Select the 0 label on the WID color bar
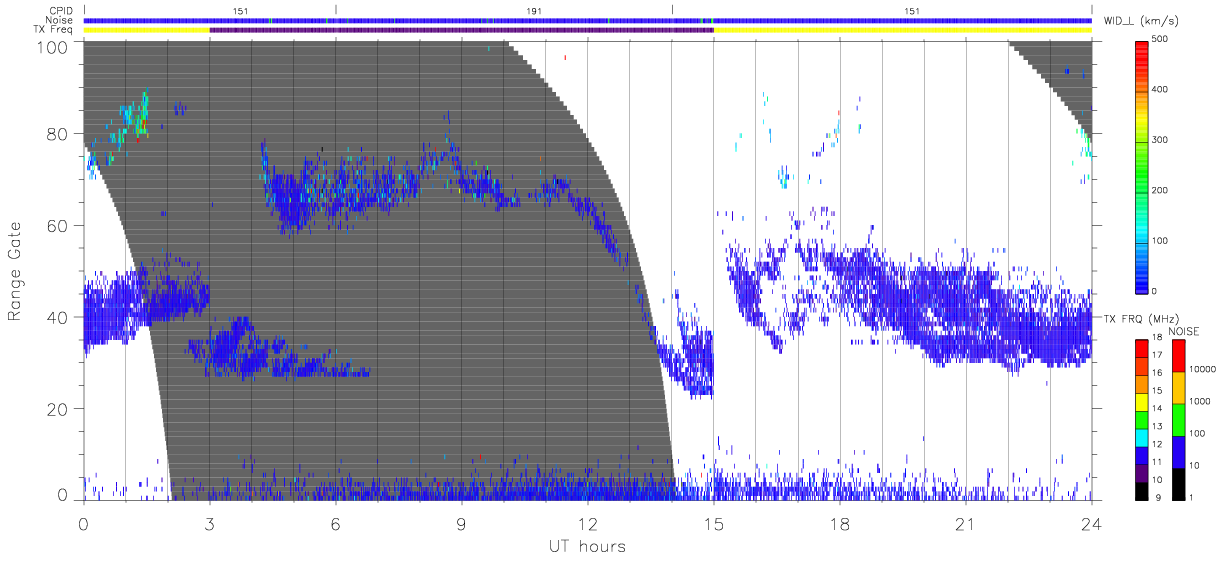Viewport: 1228px width, 567px height. (x=1155, y=291)
